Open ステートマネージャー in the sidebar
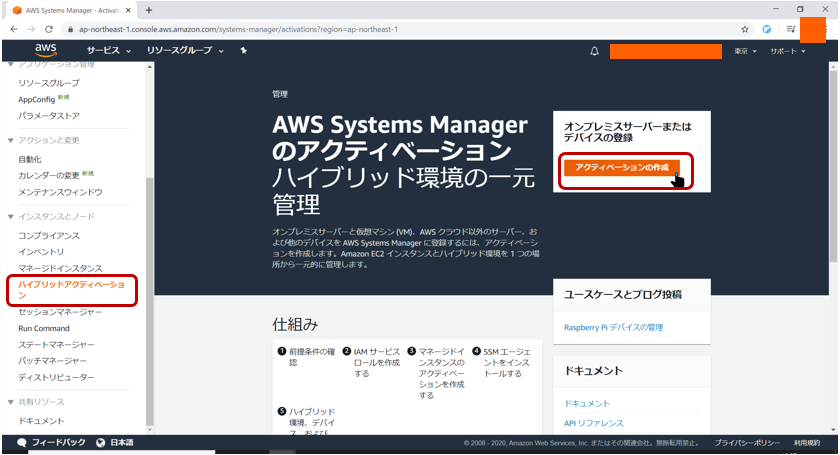 56,345
